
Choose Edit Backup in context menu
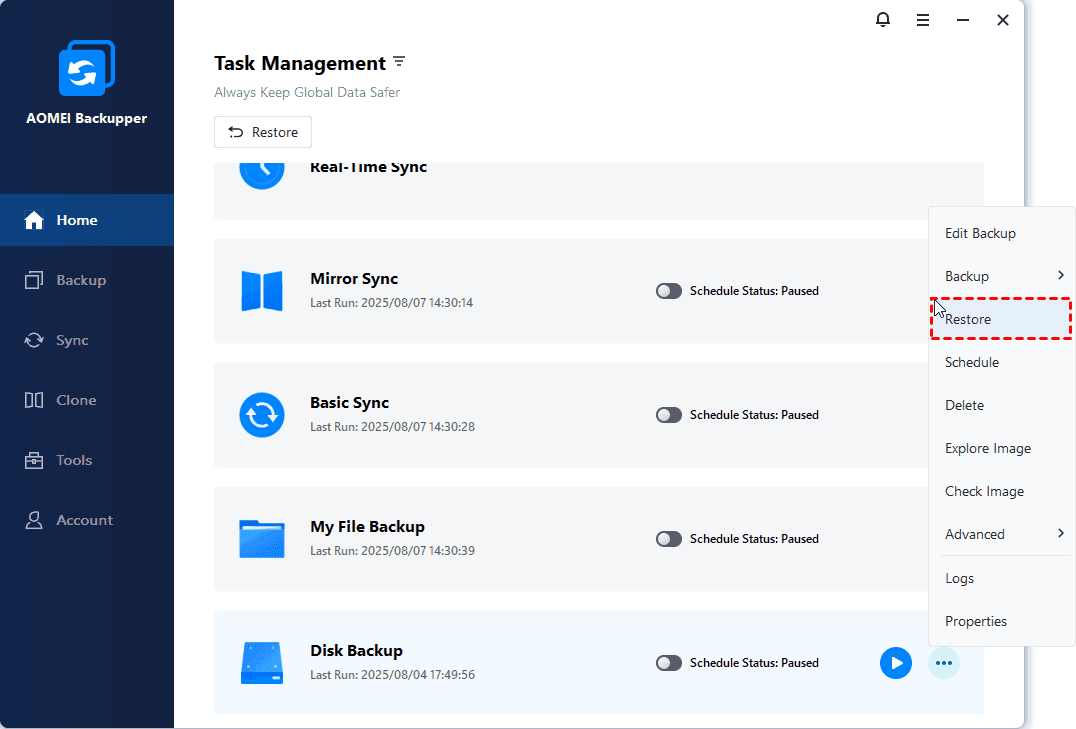point(1001,233)
